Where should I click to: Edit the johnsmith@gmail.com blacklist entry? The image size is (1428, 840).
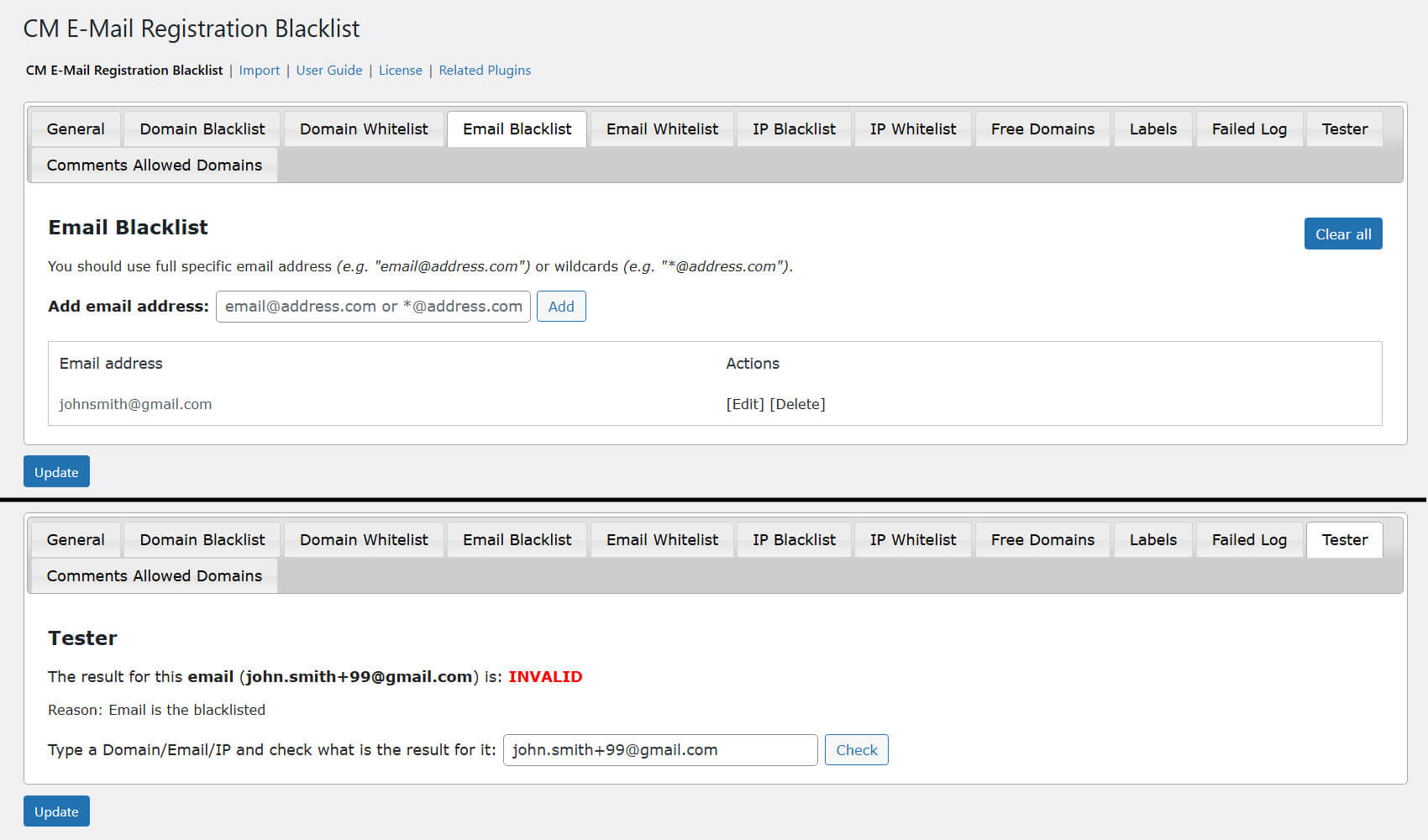744,404
